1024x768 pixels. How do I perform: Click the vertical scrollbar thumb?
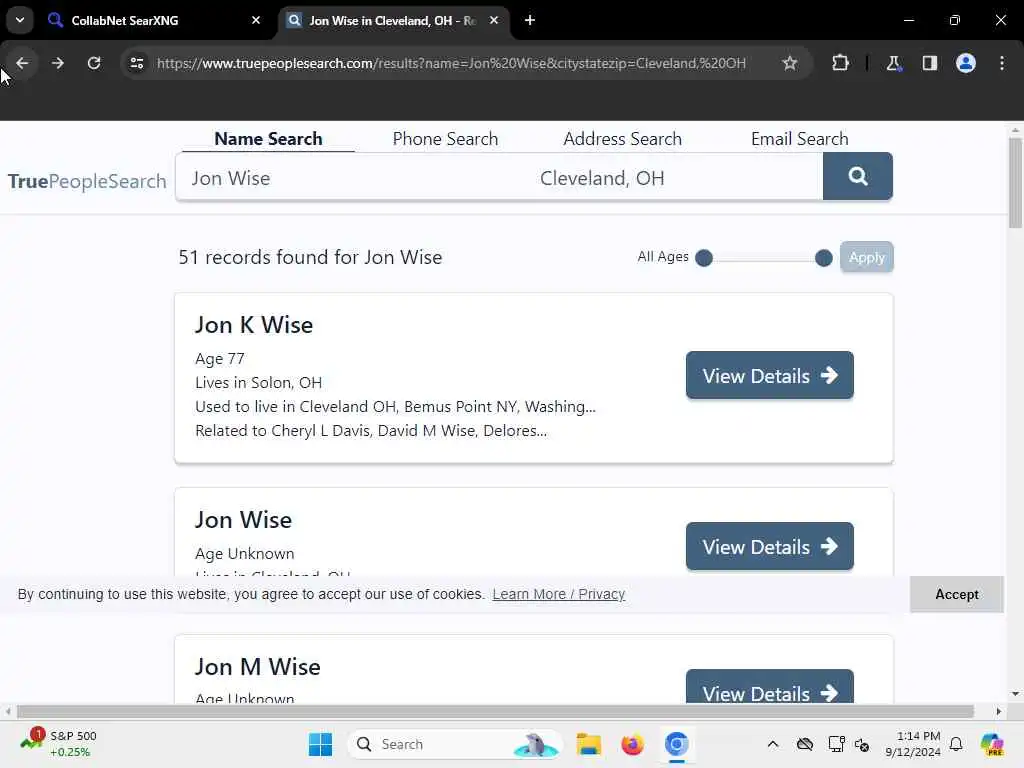(1015, 184)
